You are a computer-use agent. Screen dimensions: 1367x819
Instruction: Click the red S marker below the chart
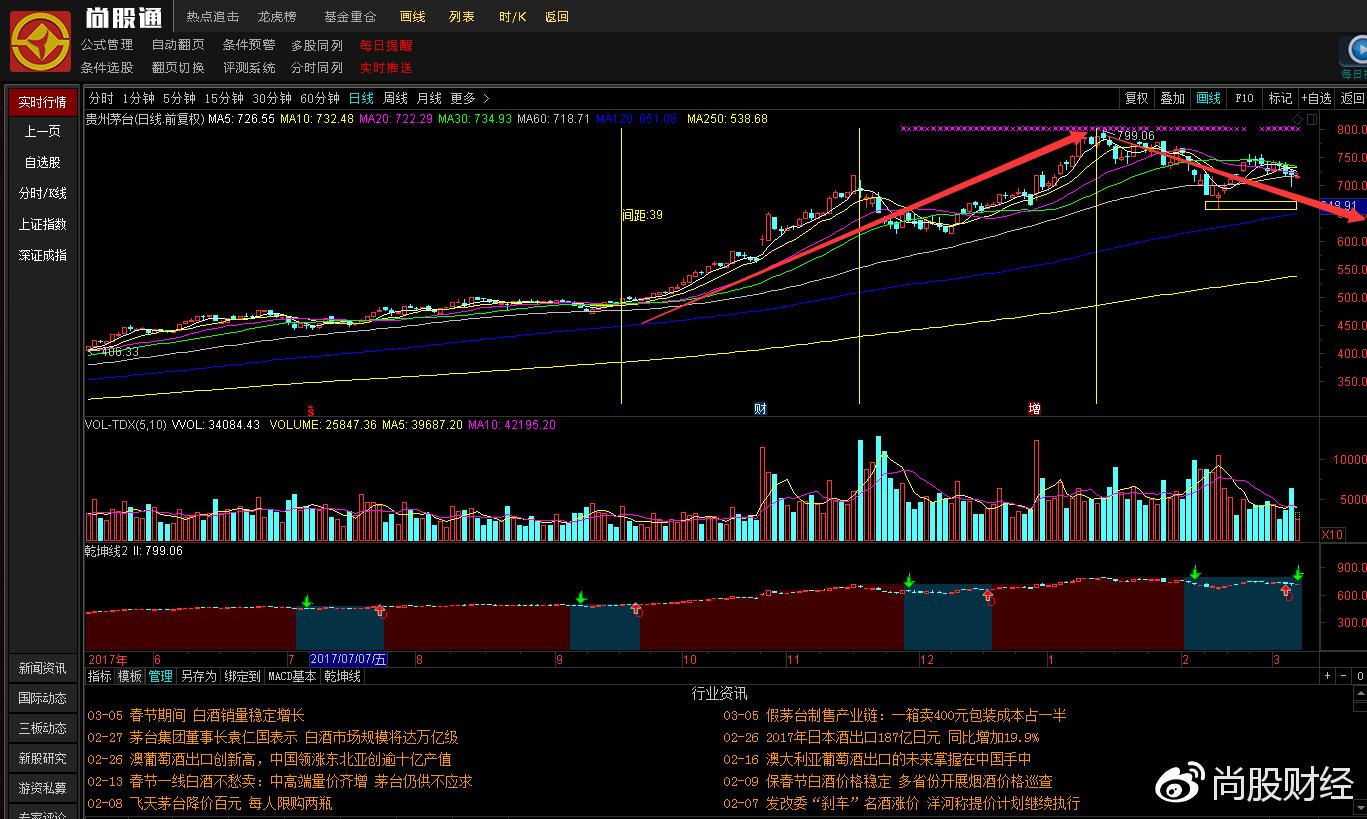click(311, 410)
